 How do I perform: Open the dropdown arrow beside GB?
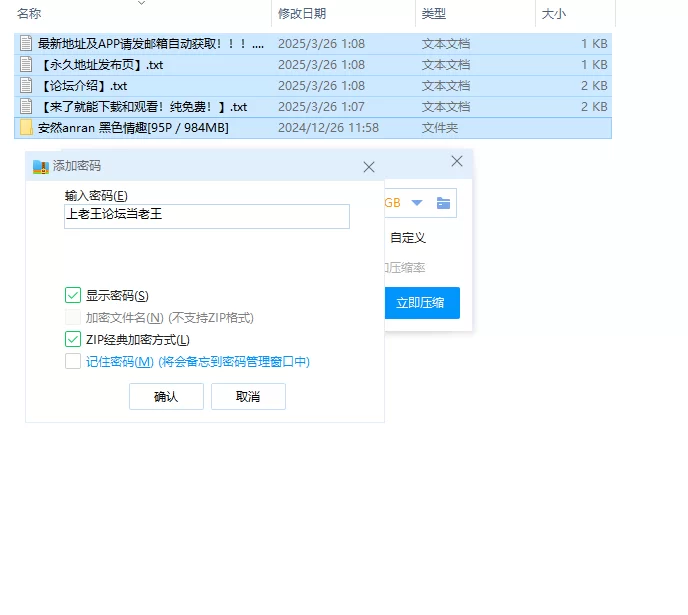click(x=417, y=203)
